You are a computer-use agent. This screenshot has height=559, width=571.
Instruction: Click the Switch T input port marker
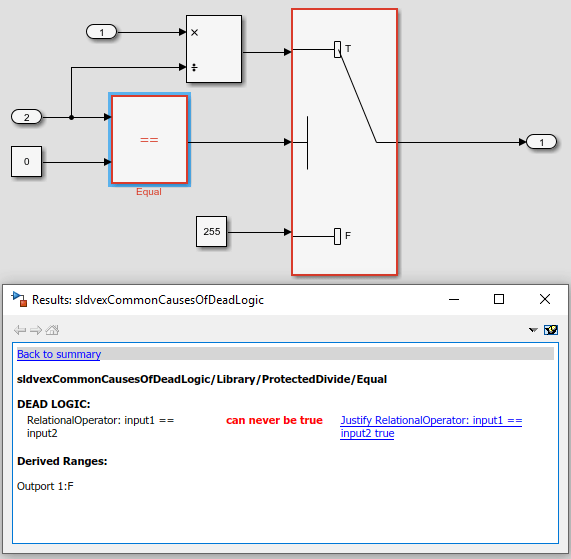pos(338,49)
